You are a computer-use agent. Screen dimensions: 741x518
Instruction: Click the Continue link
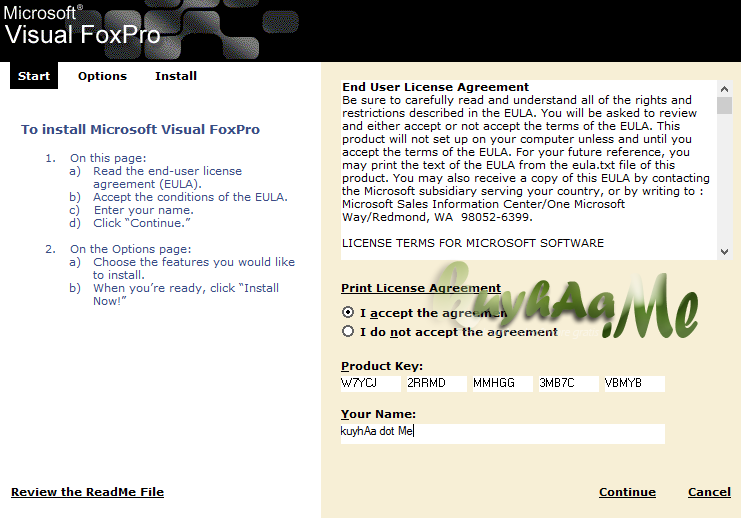point(627,492)
